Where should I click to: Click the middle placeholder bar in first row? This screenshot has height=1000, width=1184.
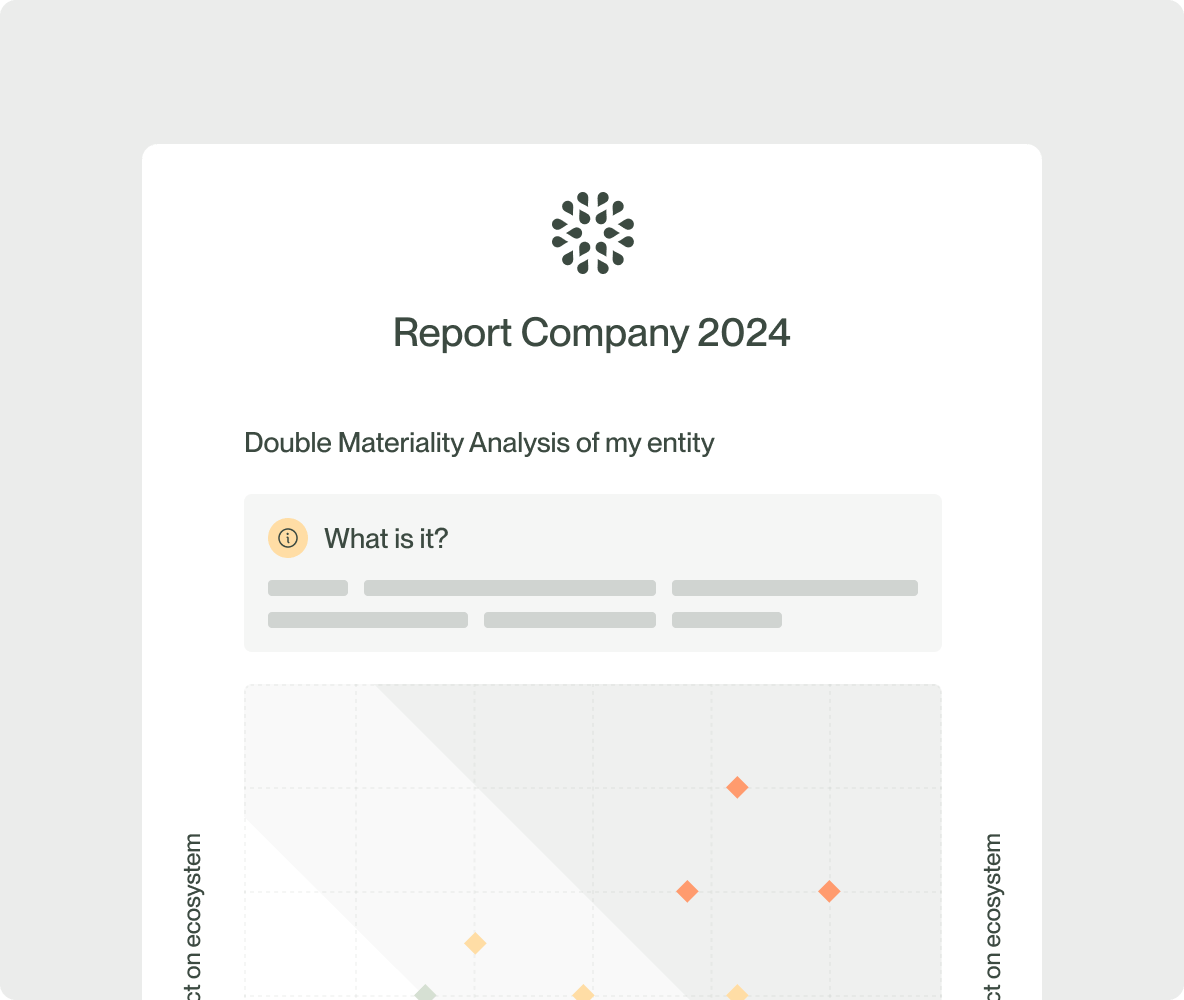(x=510, y=588)
